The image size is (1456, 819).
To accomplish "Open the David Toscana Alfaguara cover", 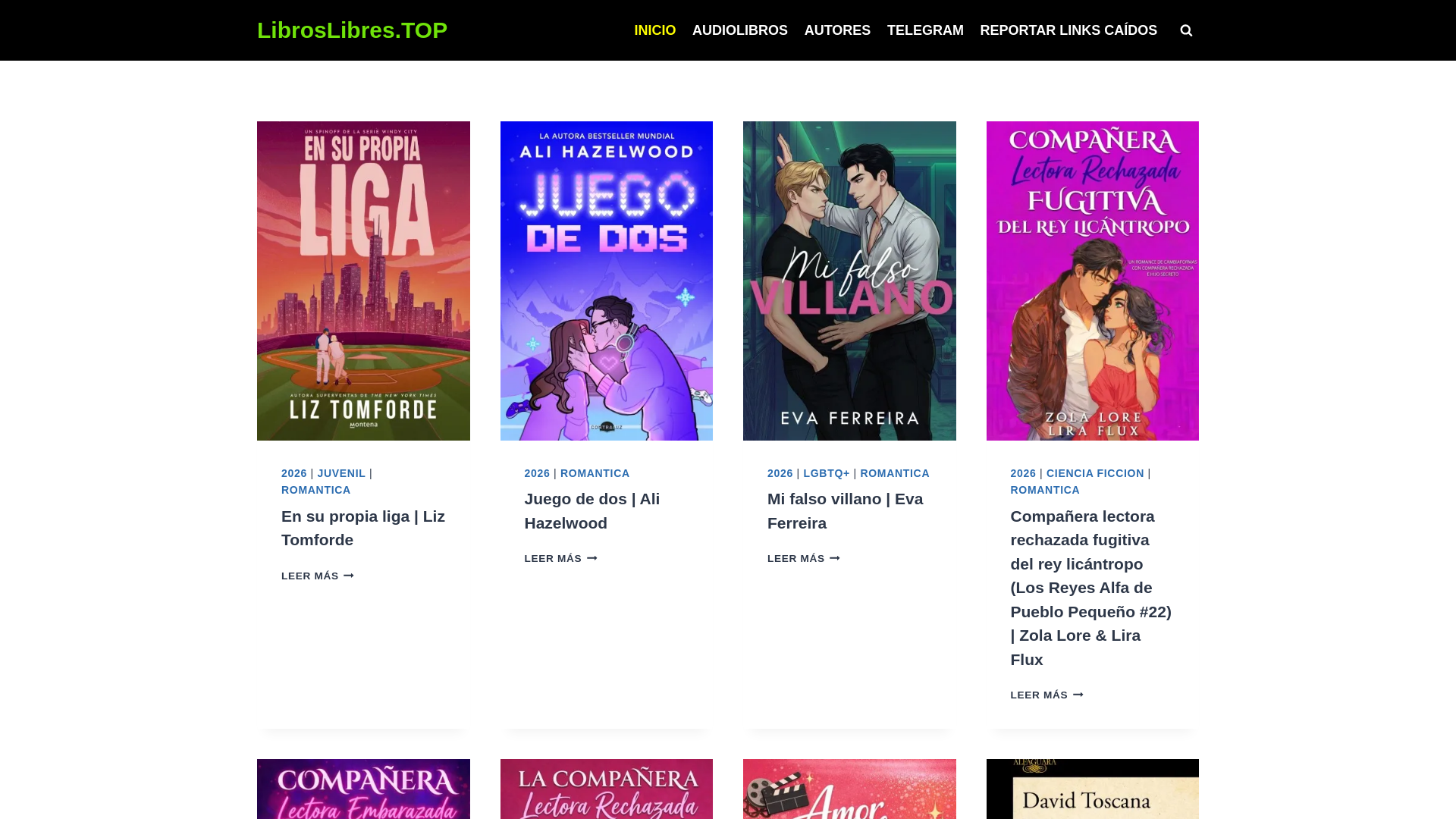I will pyautogui.click(x=1093, y=789).
